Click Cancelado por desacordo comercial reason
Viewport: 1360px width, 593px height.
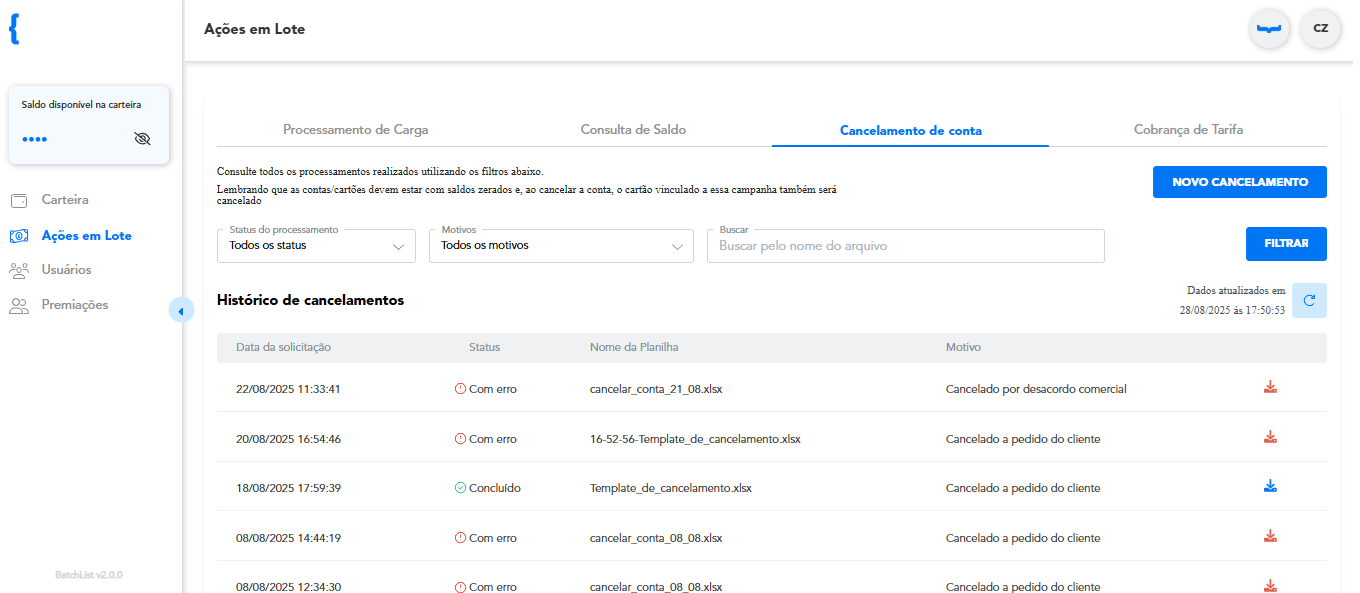[1036, 389]
